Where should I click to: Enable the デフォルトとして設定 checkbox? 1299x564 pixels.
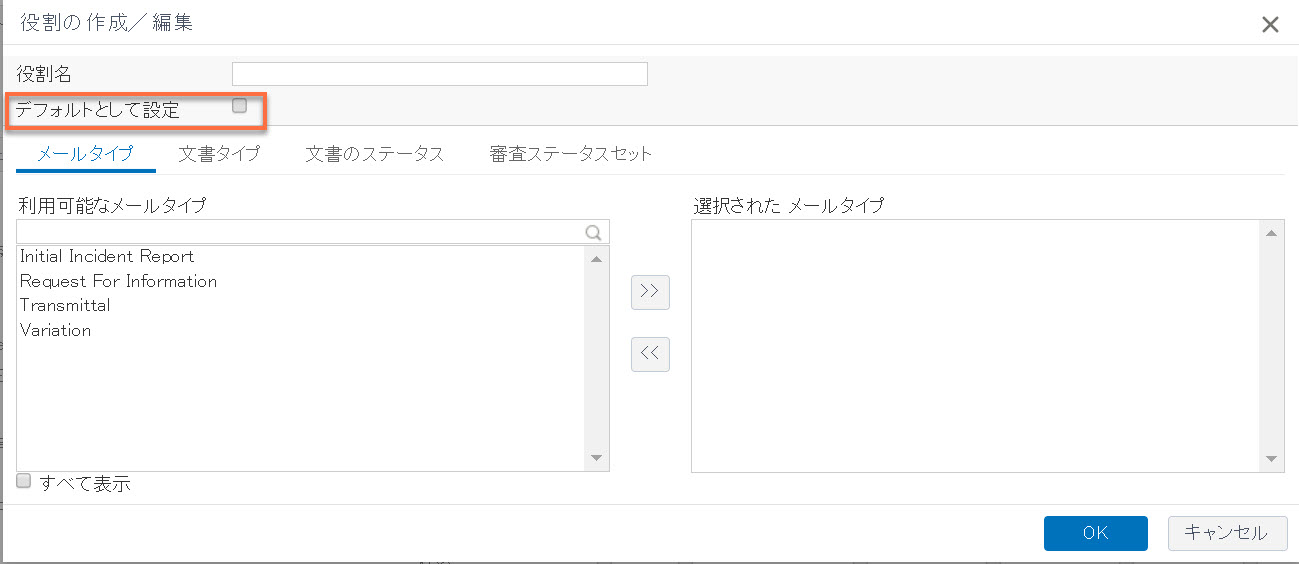pyautogui.click(x=239, y=106)
